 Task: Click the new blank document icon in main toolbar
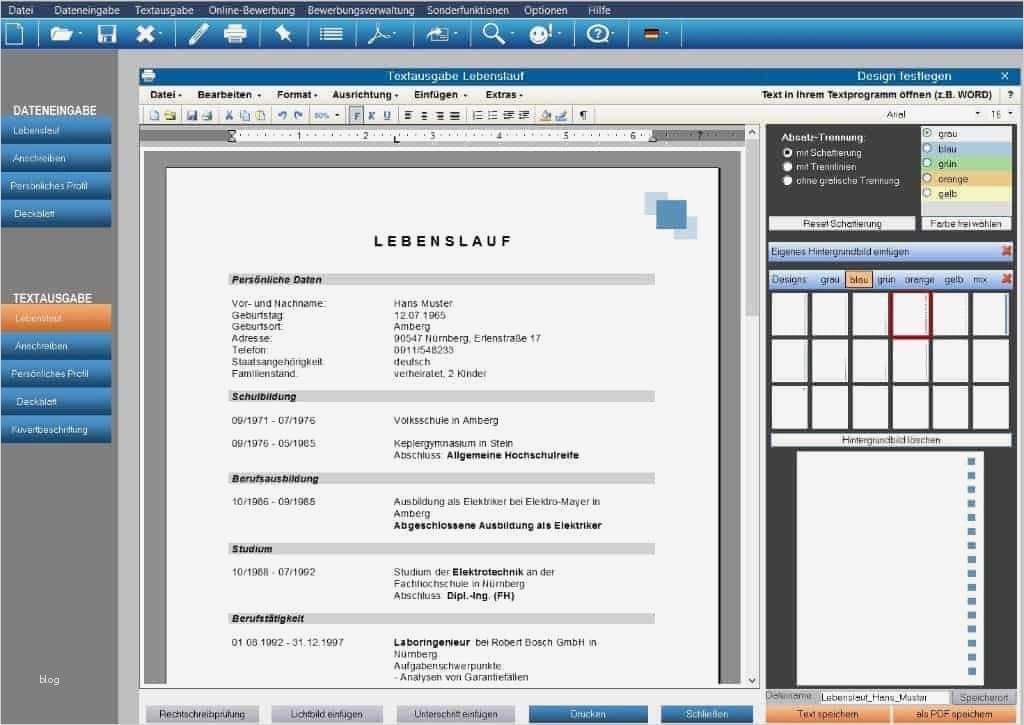(x=14, y=33)
